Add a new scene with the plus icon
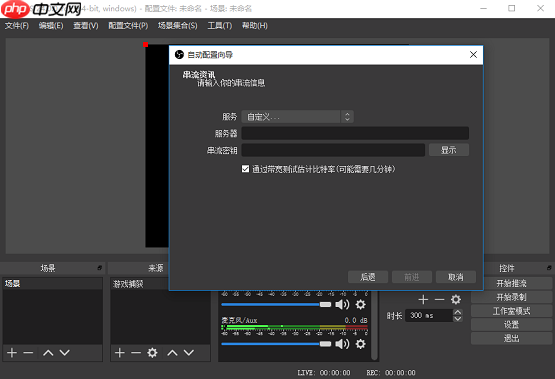This screenshot has height=379, width=555. point(12,352)
